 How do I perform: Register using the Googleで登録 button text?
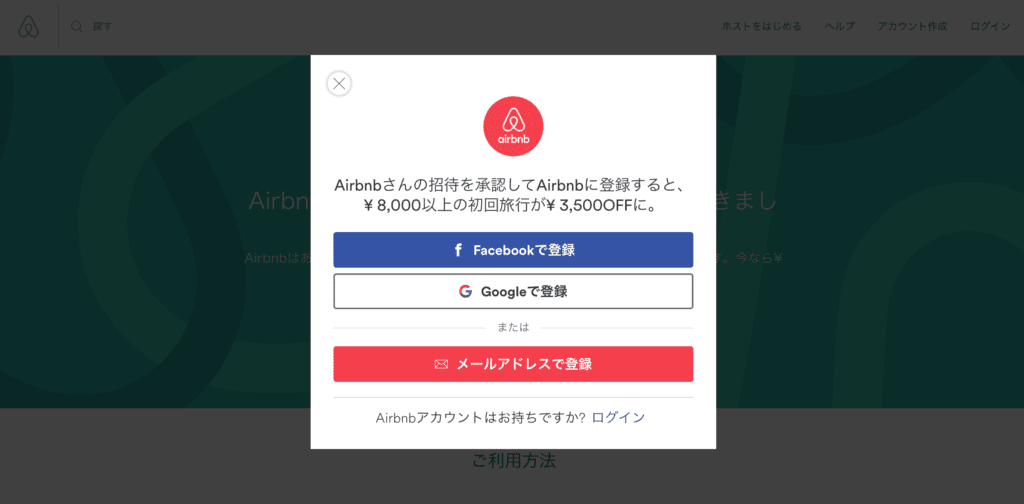pyautogui.click(x=524, y=291)
